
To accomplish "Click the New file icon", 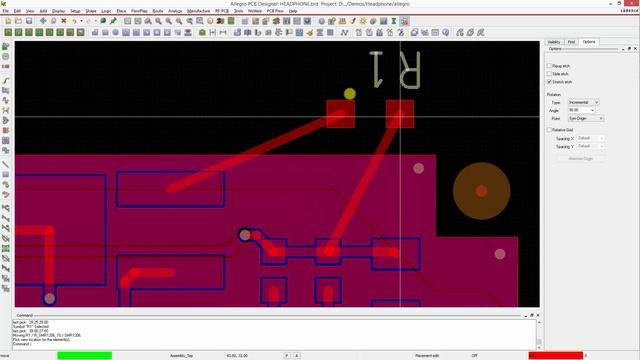I will point(8,21).
